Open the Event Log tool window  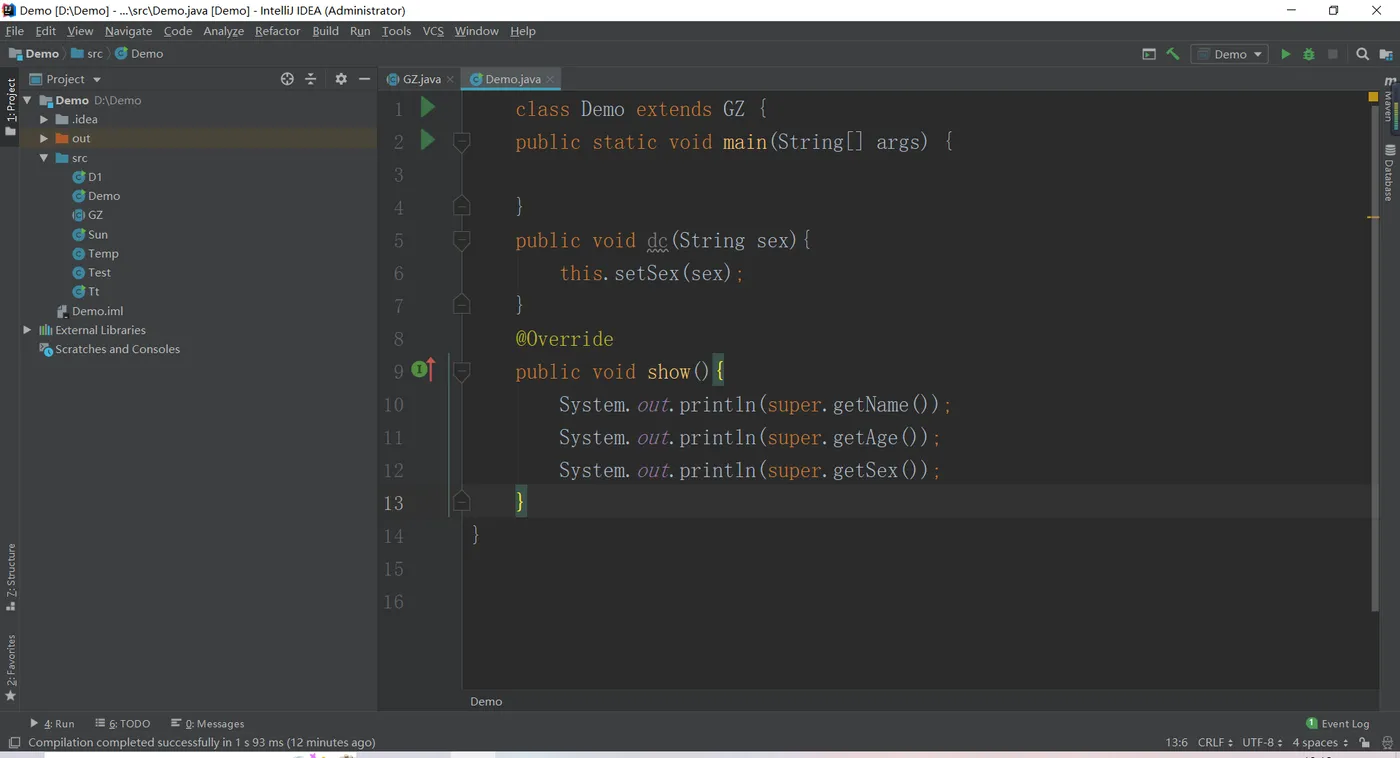pos(1337,723)
